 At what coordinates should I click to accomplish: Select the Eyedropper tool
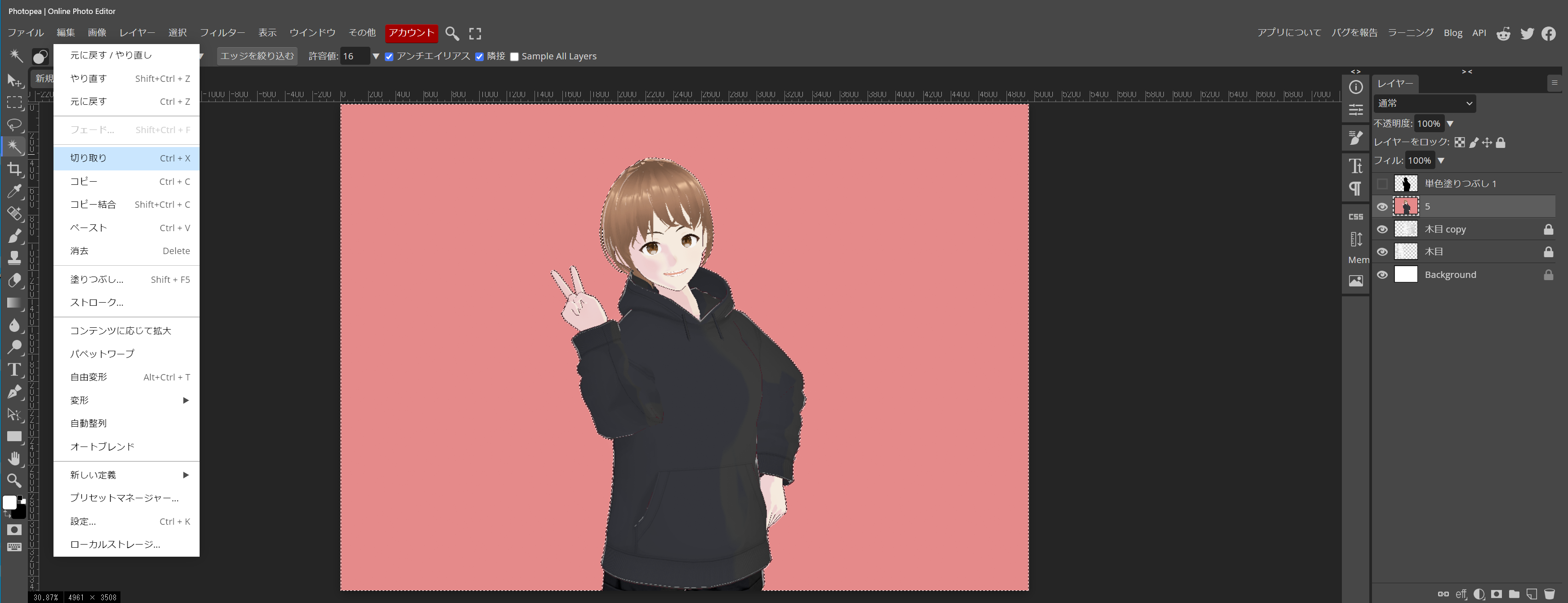pos(14,191)
